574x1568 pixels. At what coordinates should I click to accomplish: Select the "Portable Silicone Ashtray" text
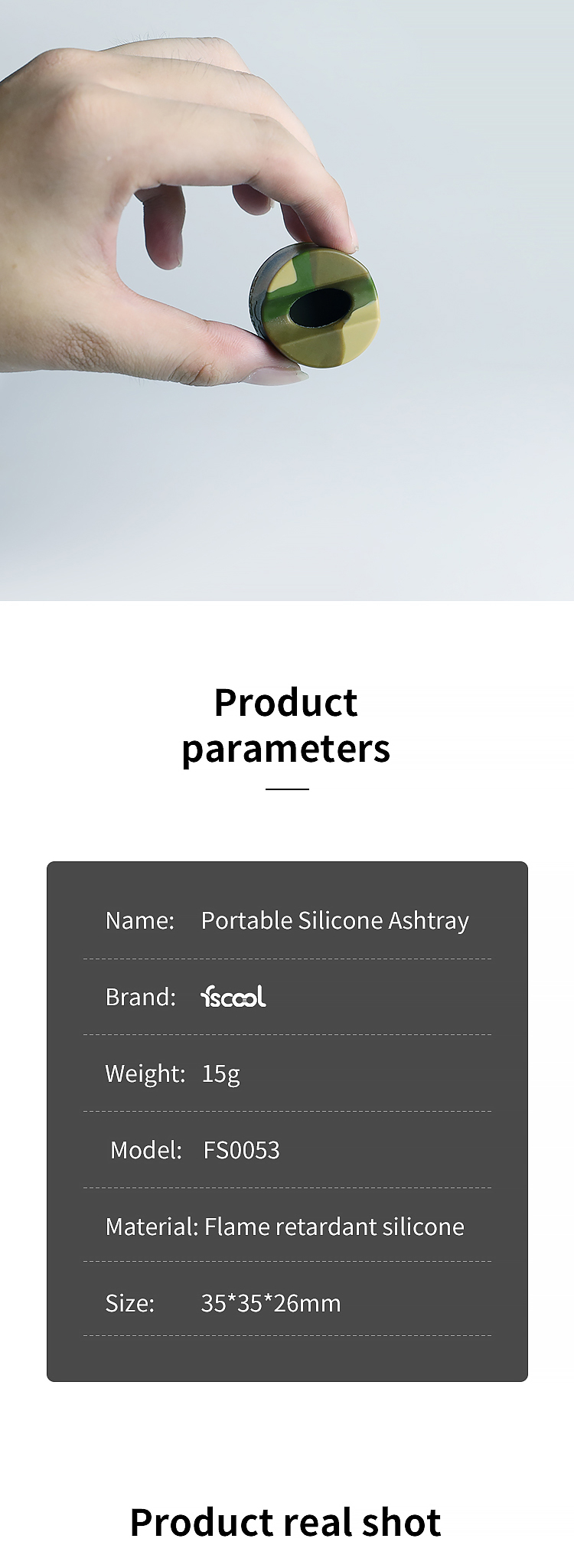[x=334, y=920]
